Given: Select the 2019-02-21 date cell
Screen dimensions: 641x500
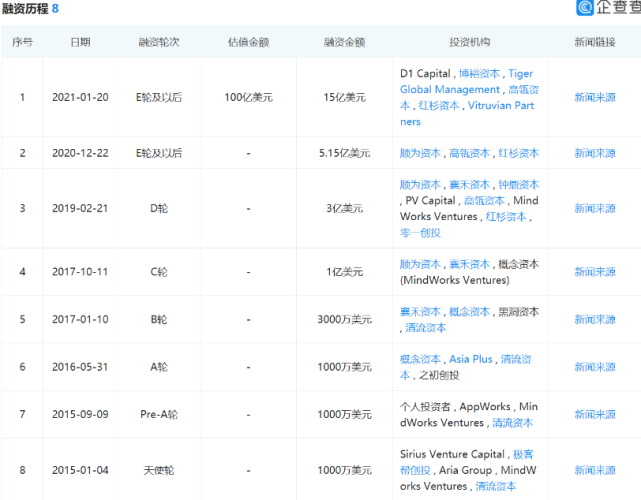Looking at the screenshot, I should 80,209.
